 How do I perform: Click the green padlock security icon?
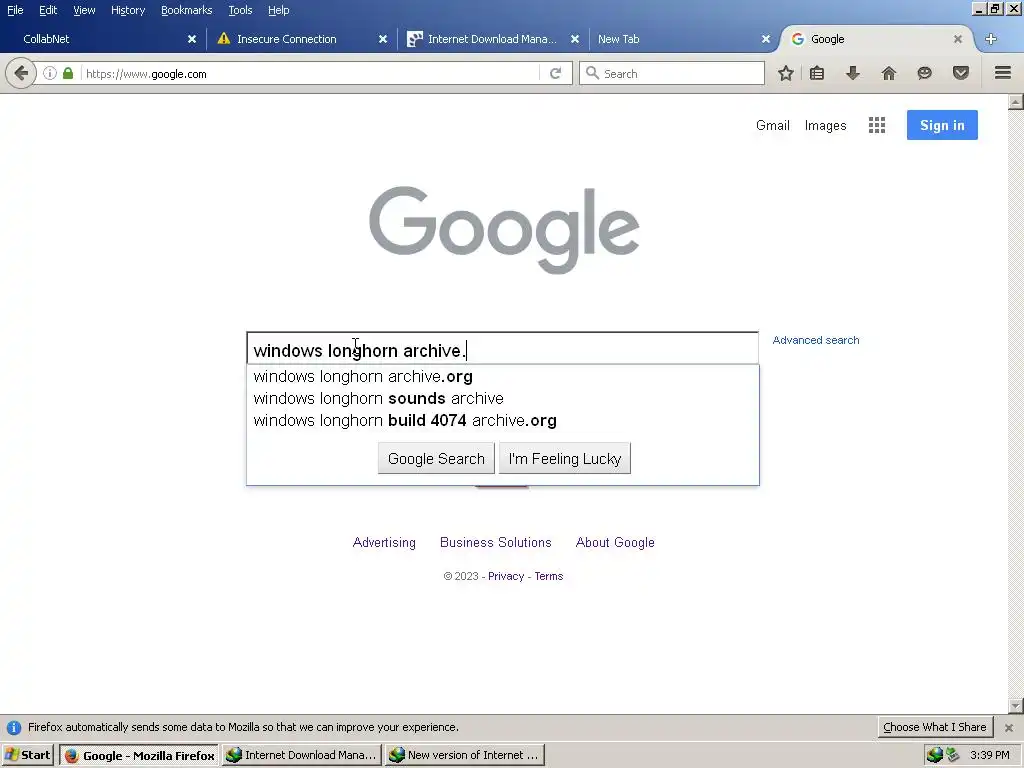pyautogui.click(x=68, y=73)
